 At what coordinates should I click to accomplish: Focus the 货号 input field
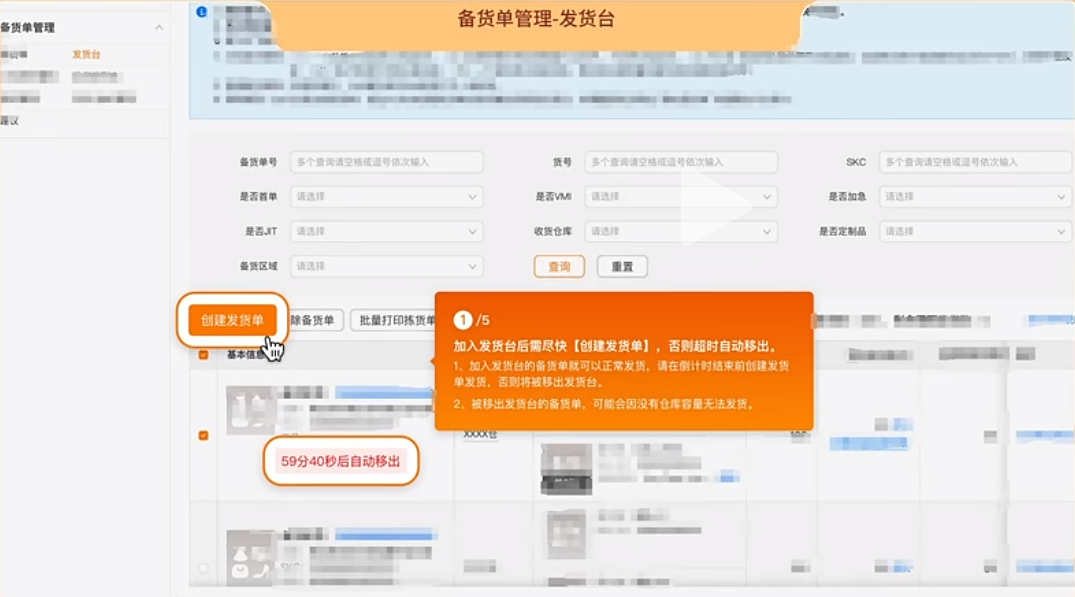click(x=681, y=162)
